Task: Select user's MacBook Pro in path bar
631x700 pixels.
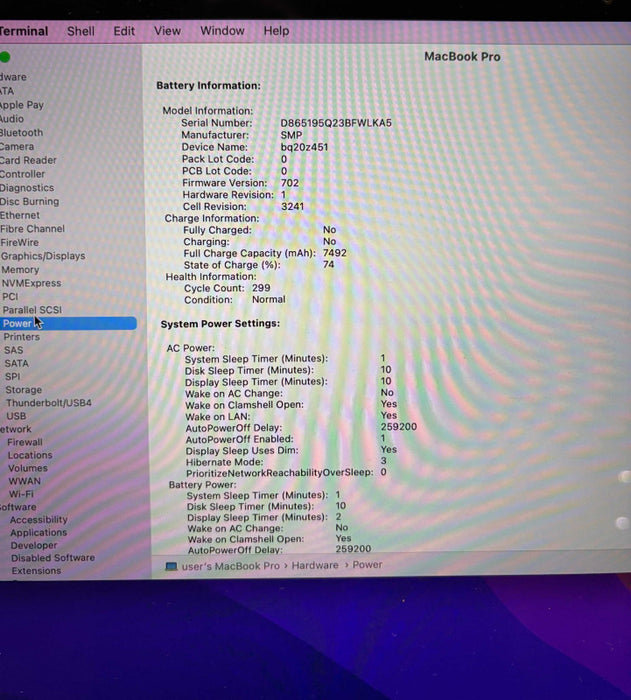Action: [x=230, y=566]
